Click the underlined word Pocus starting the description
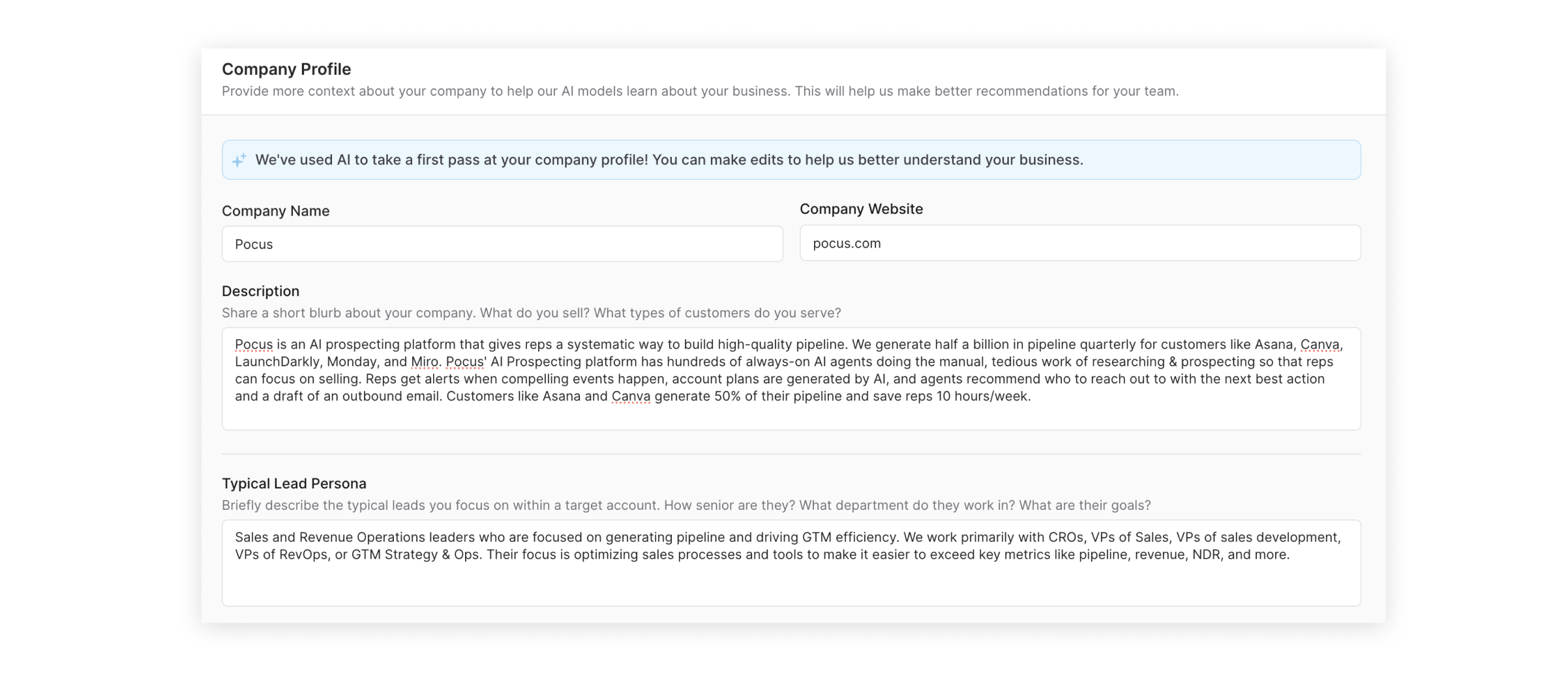Screen dimensions: 1568x687 click(x=254, y=345)
